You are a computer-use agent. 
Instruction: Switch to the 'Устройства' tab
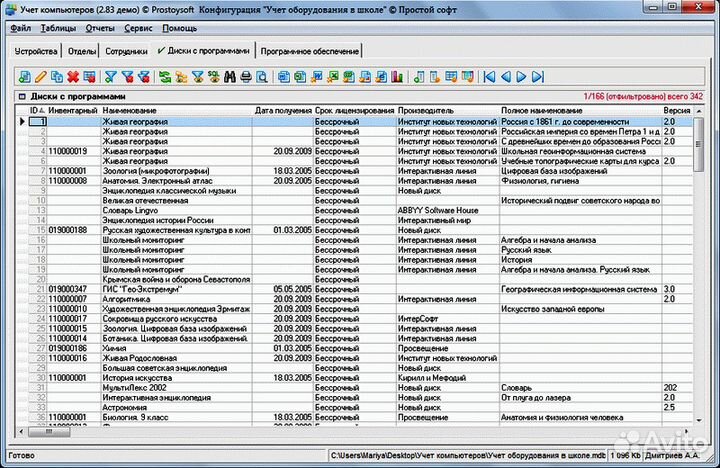pyautogui.click(x=37, y=50)
